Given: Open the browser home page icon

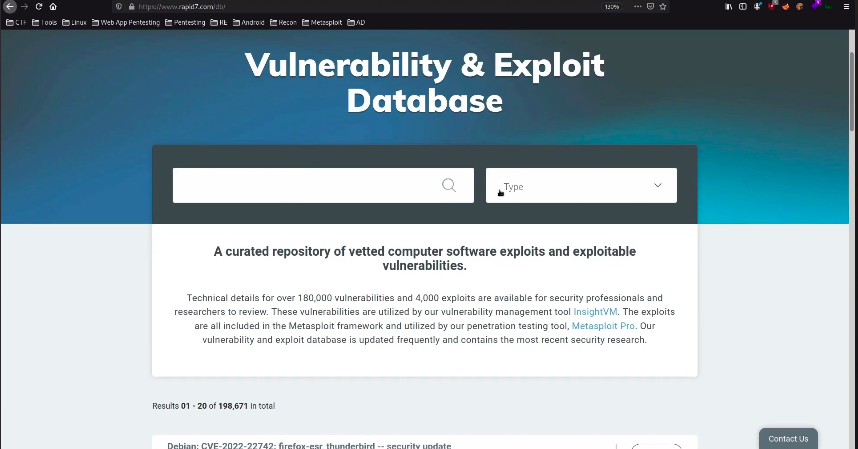Looking at the screenshot, I should tap(53, 6).
